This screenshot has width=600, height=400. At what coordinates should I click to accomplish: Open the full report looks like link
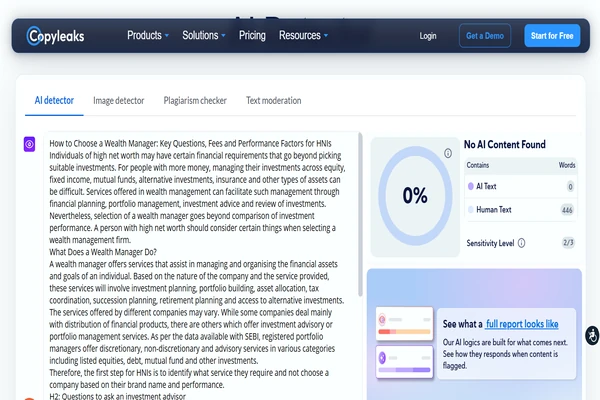tap(522, 324)
